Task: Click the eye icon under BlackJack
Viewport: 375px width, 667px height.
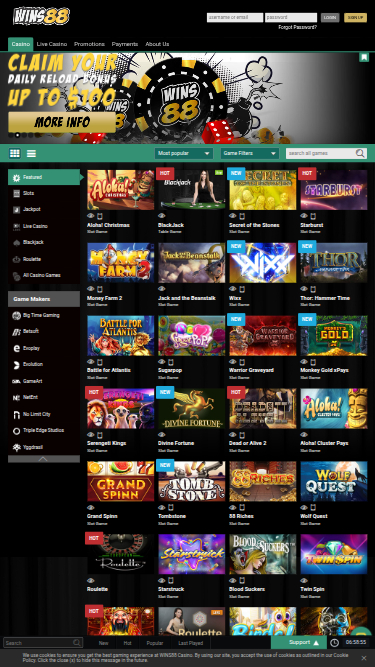Action: coord(162,216)
